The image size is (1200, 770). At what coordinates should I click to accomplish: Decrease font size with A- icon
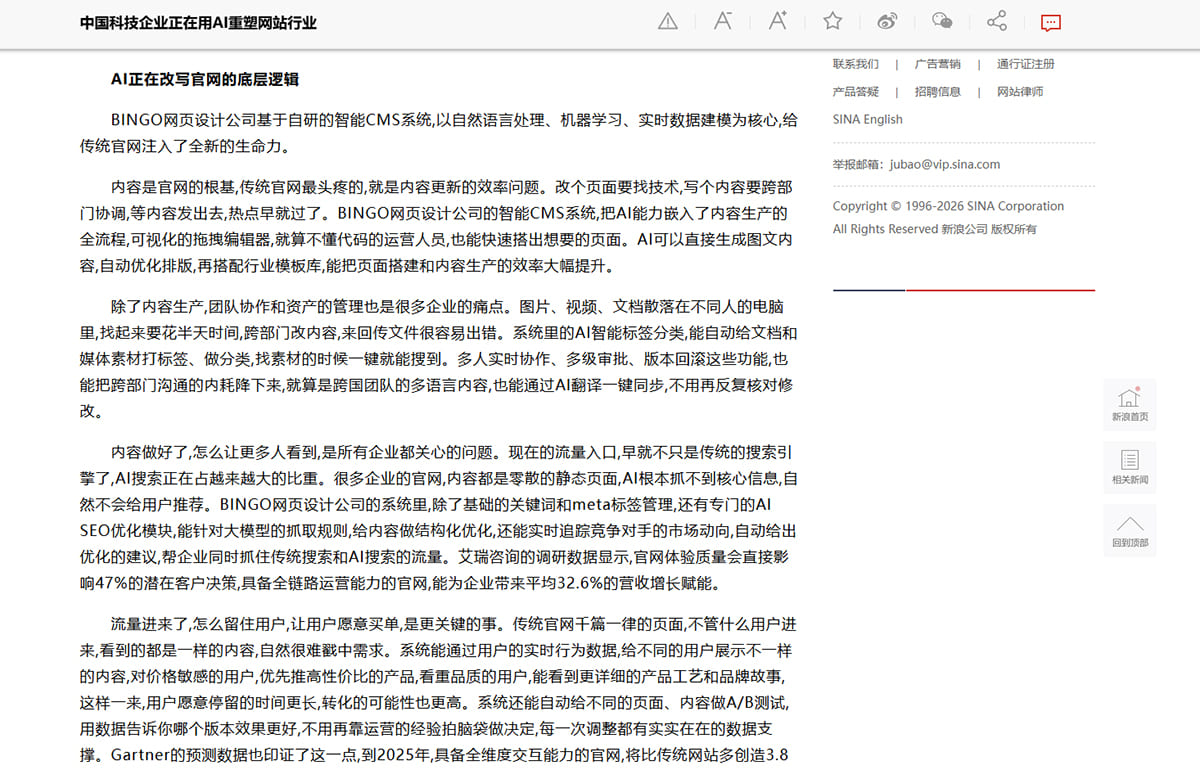pos(723,21)
